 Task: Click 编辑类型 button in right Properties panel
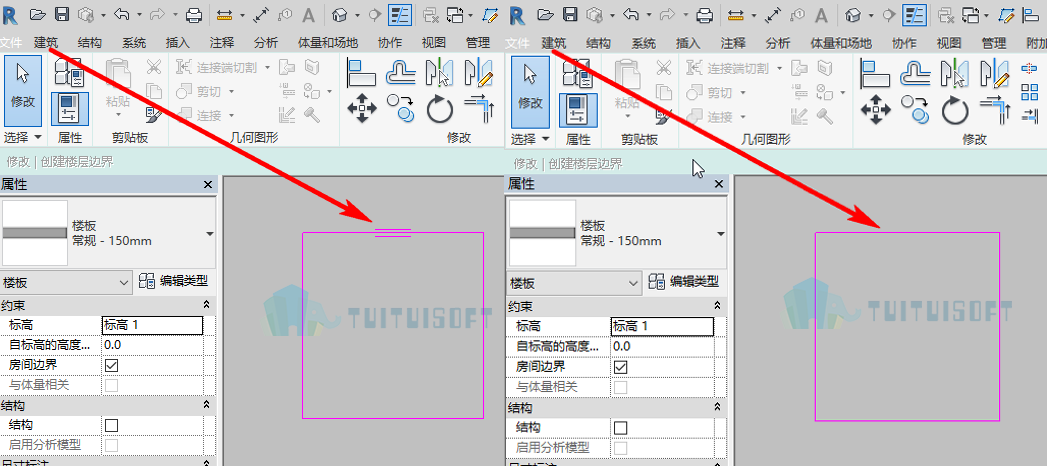pos(683,282)
